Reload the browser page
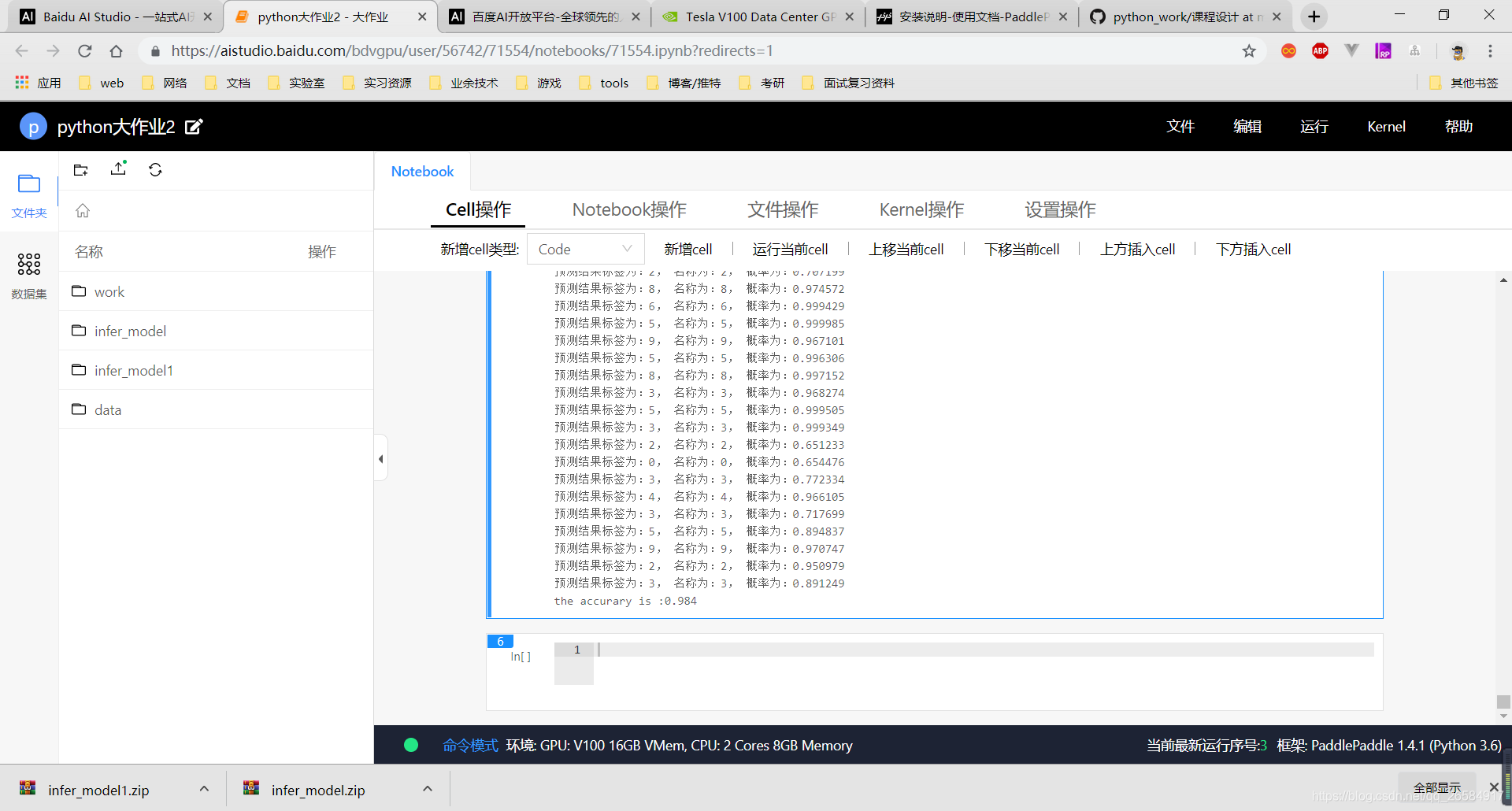 click(85, 51)
